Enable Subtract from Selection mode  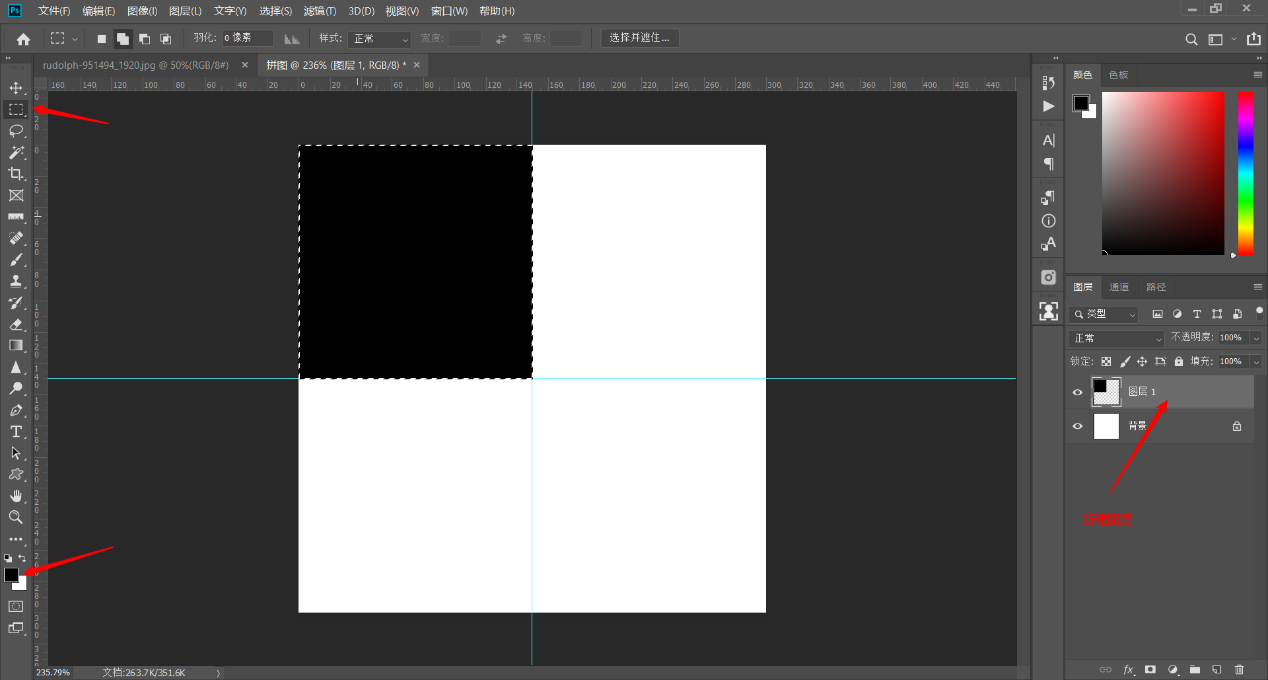pos(145,39)
